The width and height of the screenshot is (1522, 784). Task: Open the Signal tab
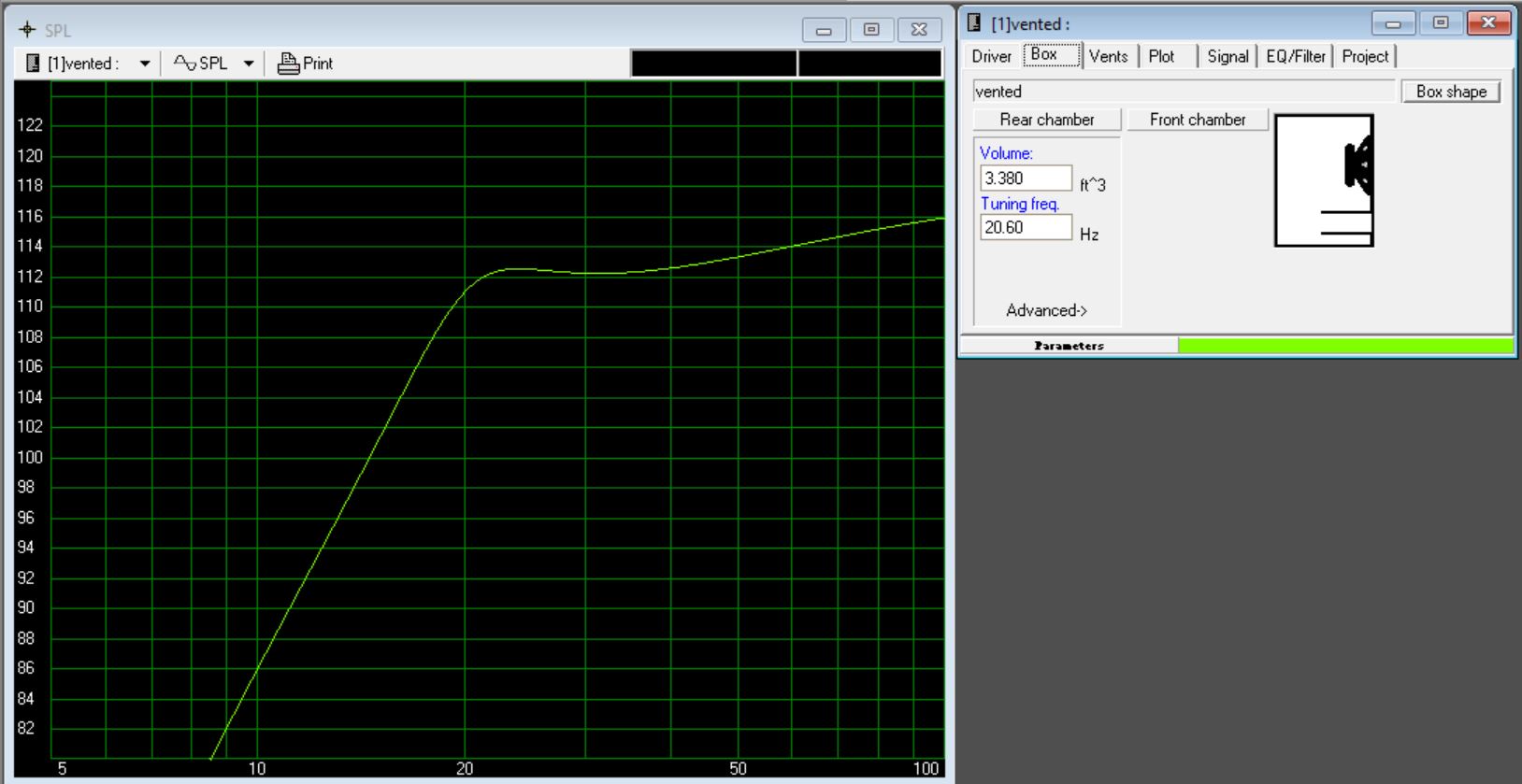1228,56
